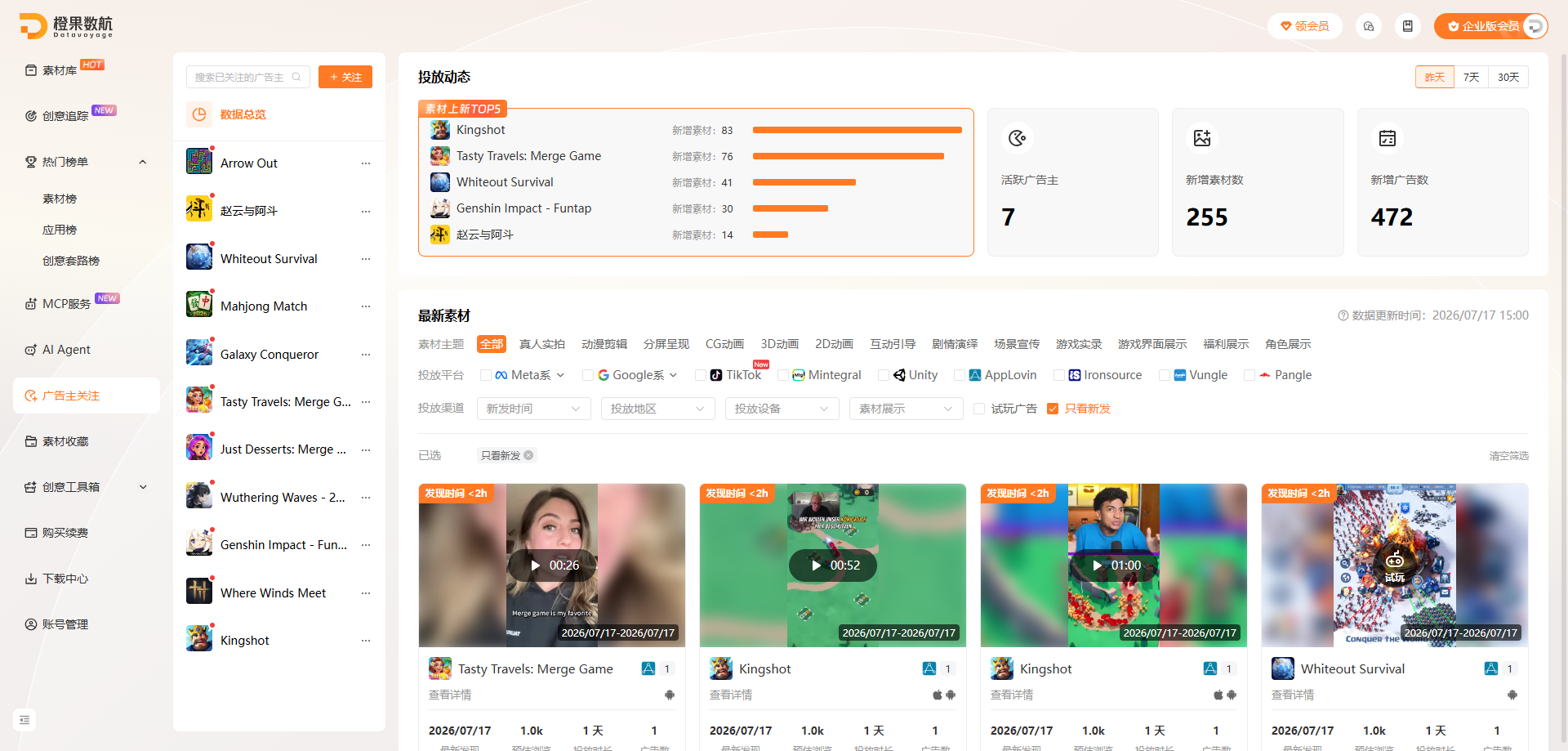This screenshot has height=751, width=1568.
Task: Select the 7天 time range tab
Action: 1472,77
